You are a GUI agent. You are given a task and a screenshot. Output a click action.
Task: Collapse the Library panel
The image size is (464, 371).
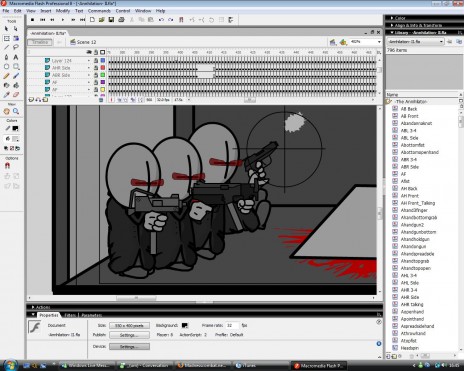pyautogui.click(x=392, y=33)
